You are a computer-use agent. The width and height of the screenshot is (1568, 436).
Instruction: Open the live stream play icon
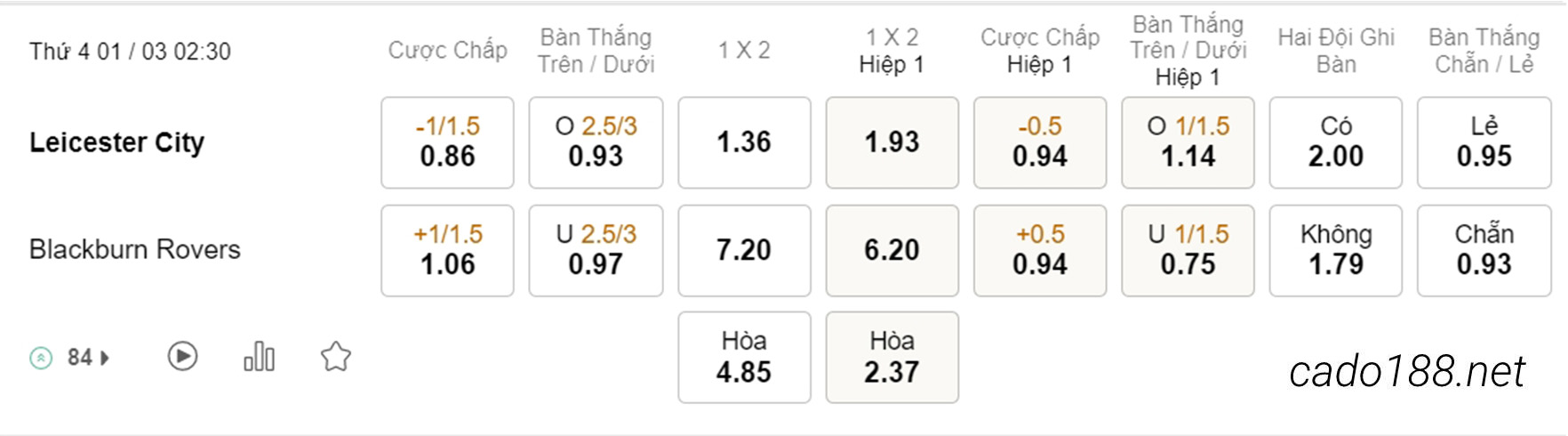[x=182, y=357]
